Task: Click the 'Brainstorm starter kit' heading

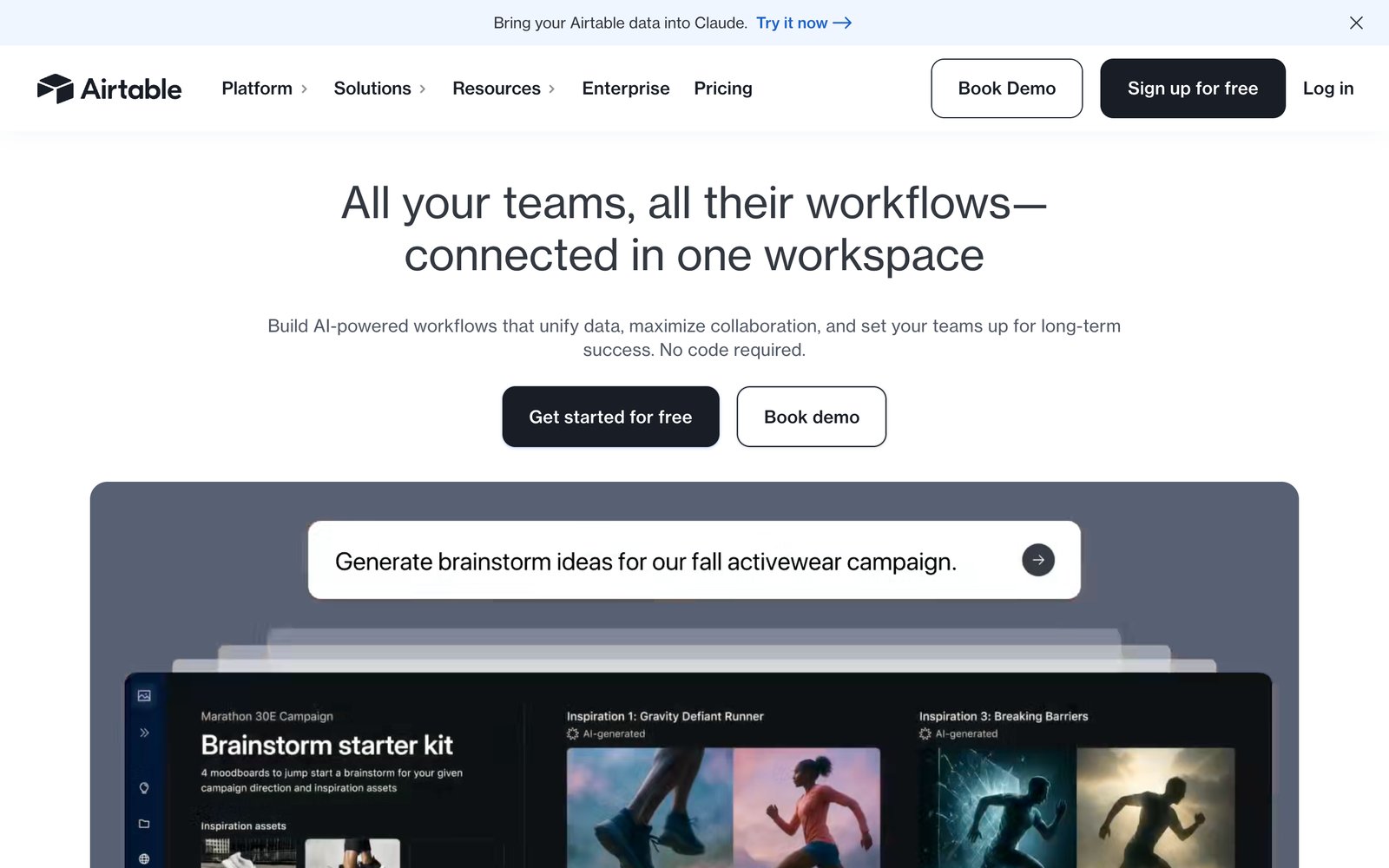Action: tap(327, 746)
